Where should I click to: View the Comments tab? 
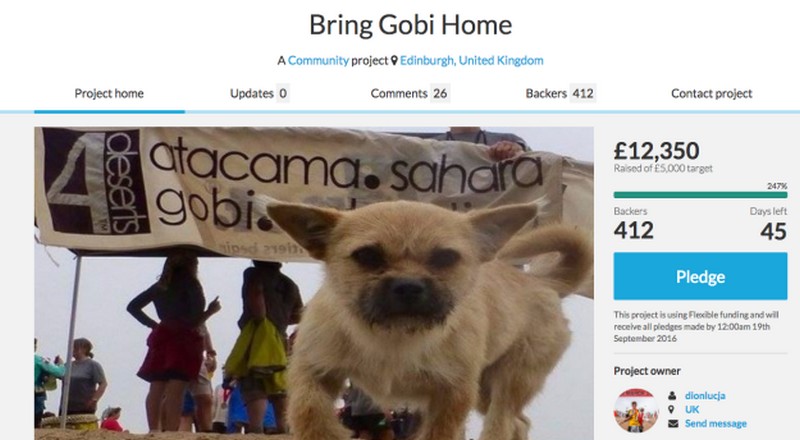[410, 93]
